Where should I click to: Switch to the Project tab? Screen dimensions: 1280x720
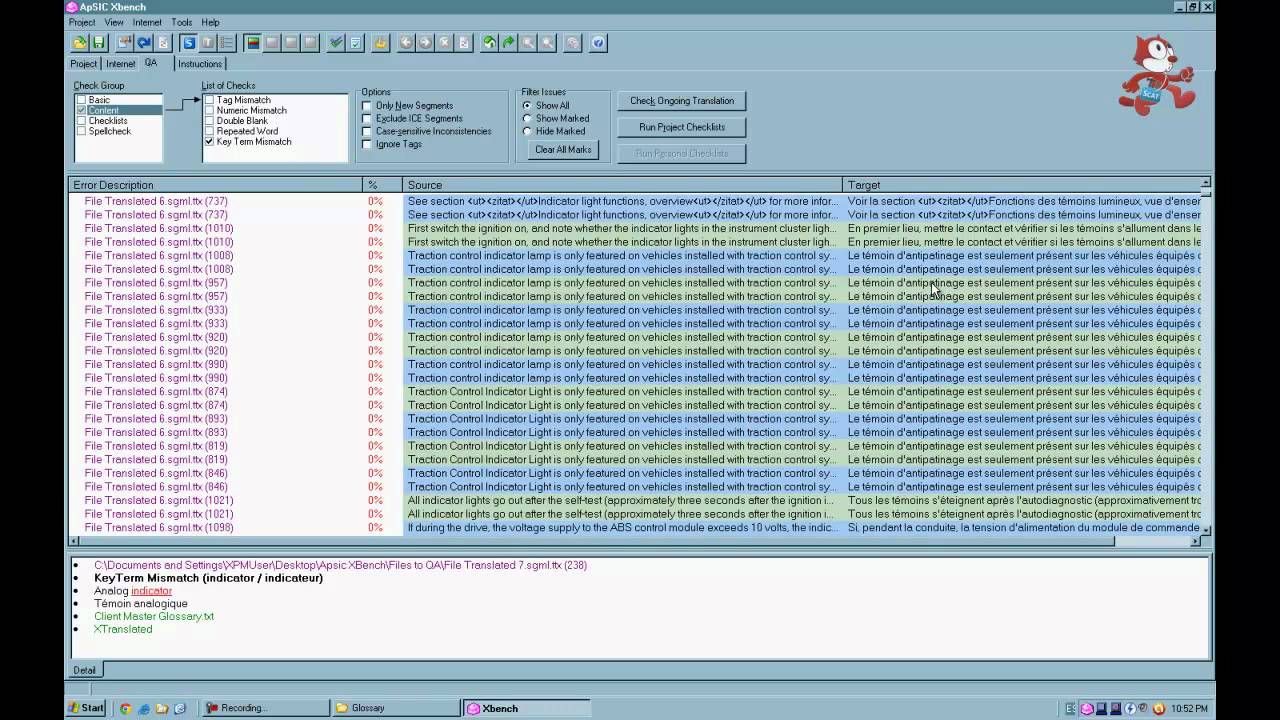pyautogui.click(x=84, y=64)
